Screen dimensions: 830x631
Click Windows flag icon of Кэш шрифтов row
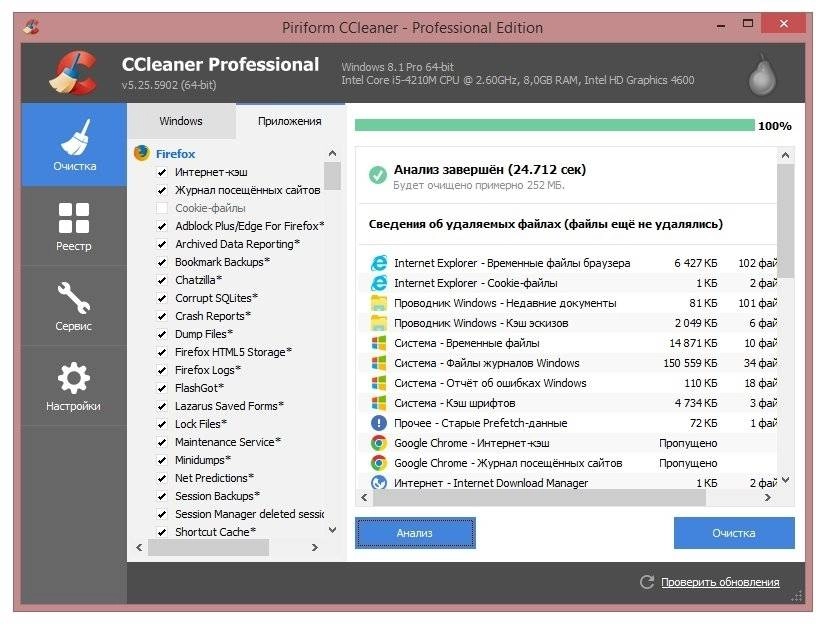(x=378, y=403)
